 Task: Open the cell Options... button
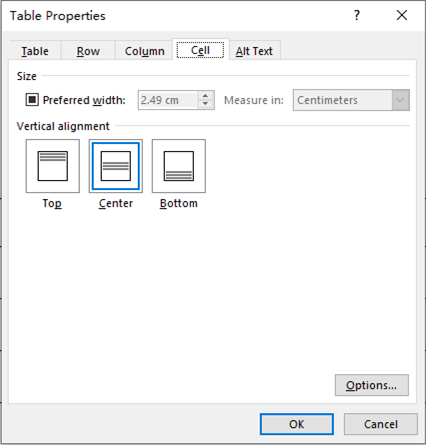click(372, 385)
